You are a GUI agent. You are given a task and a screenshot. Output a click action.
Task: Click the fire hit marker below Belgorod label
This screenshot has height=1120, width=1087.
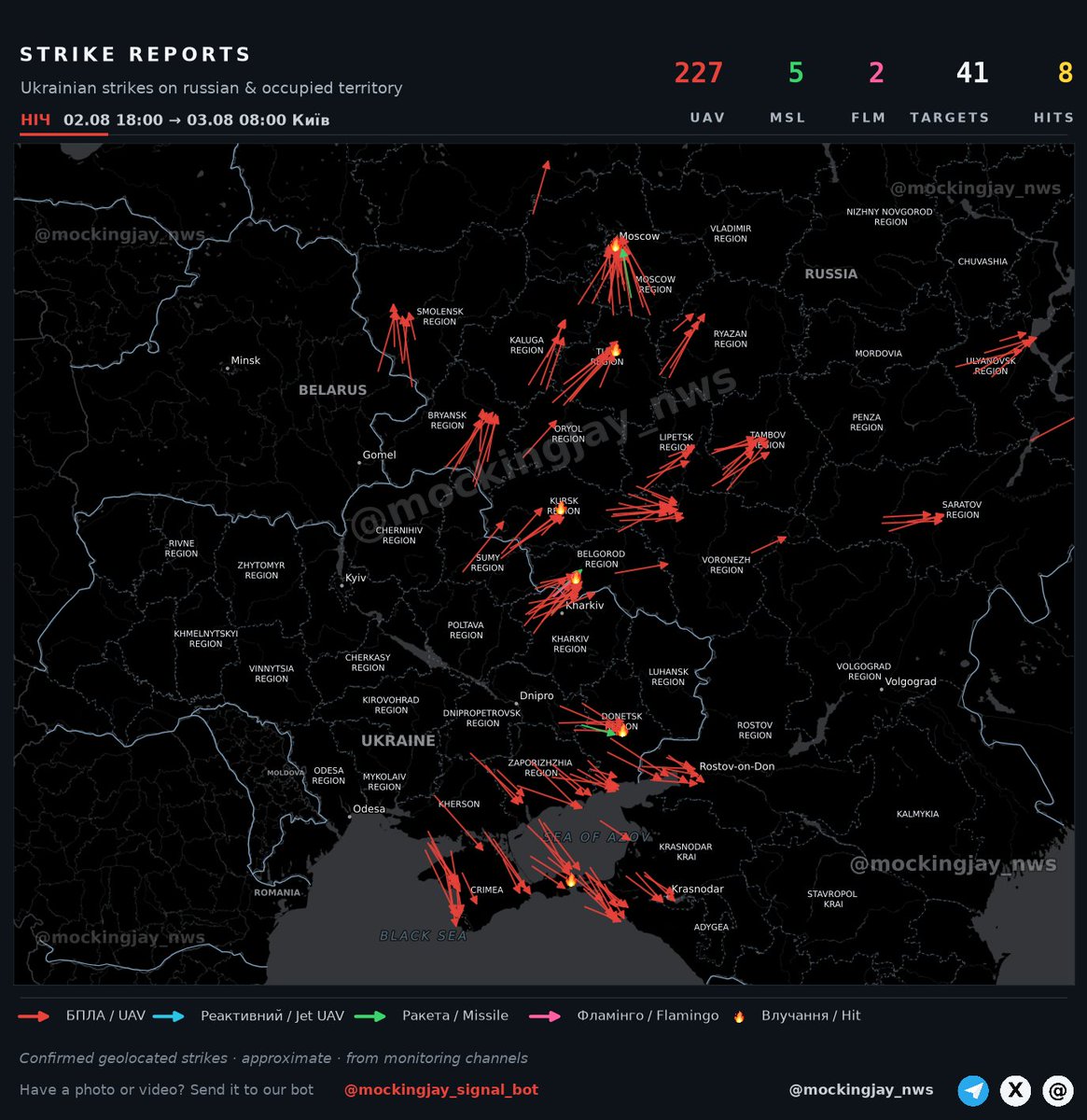(x=576, y=578)
